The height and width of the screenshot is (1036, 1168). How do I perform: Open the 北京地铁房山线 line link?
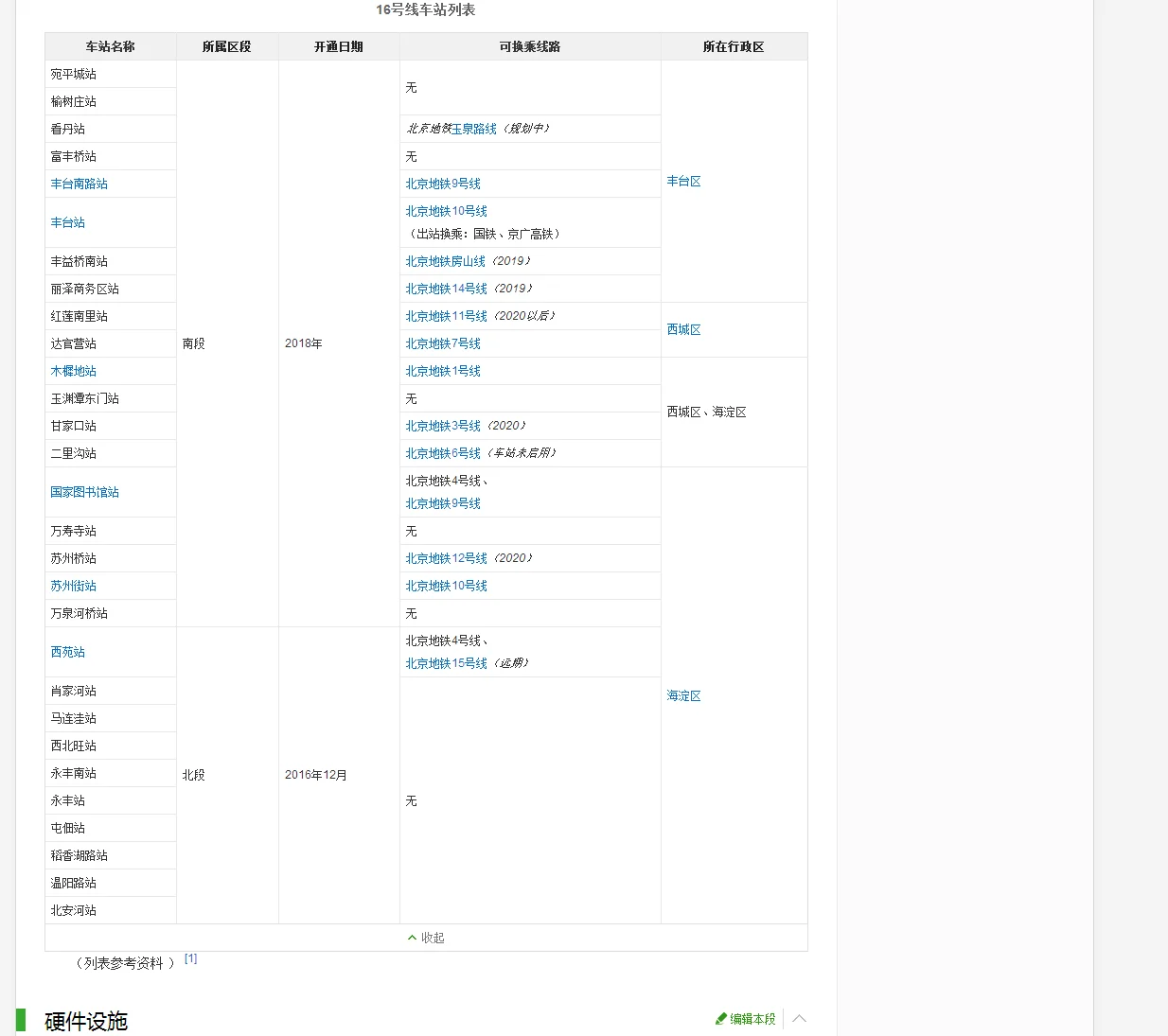pos(443,261)
